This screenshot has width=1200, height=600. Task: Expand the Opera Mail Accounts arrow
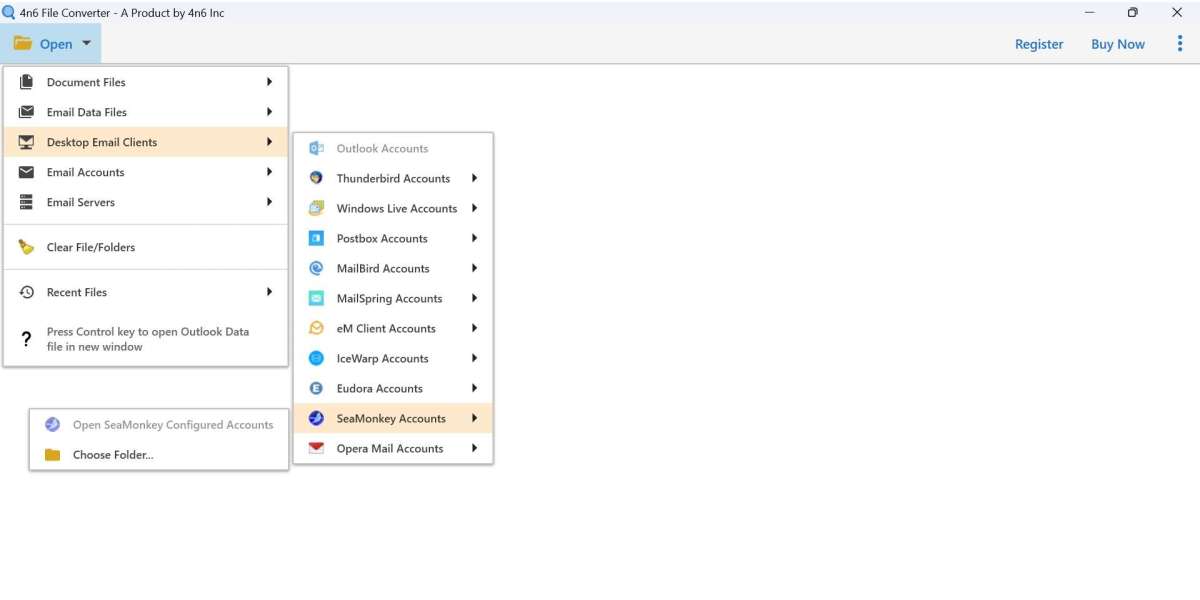475,448
